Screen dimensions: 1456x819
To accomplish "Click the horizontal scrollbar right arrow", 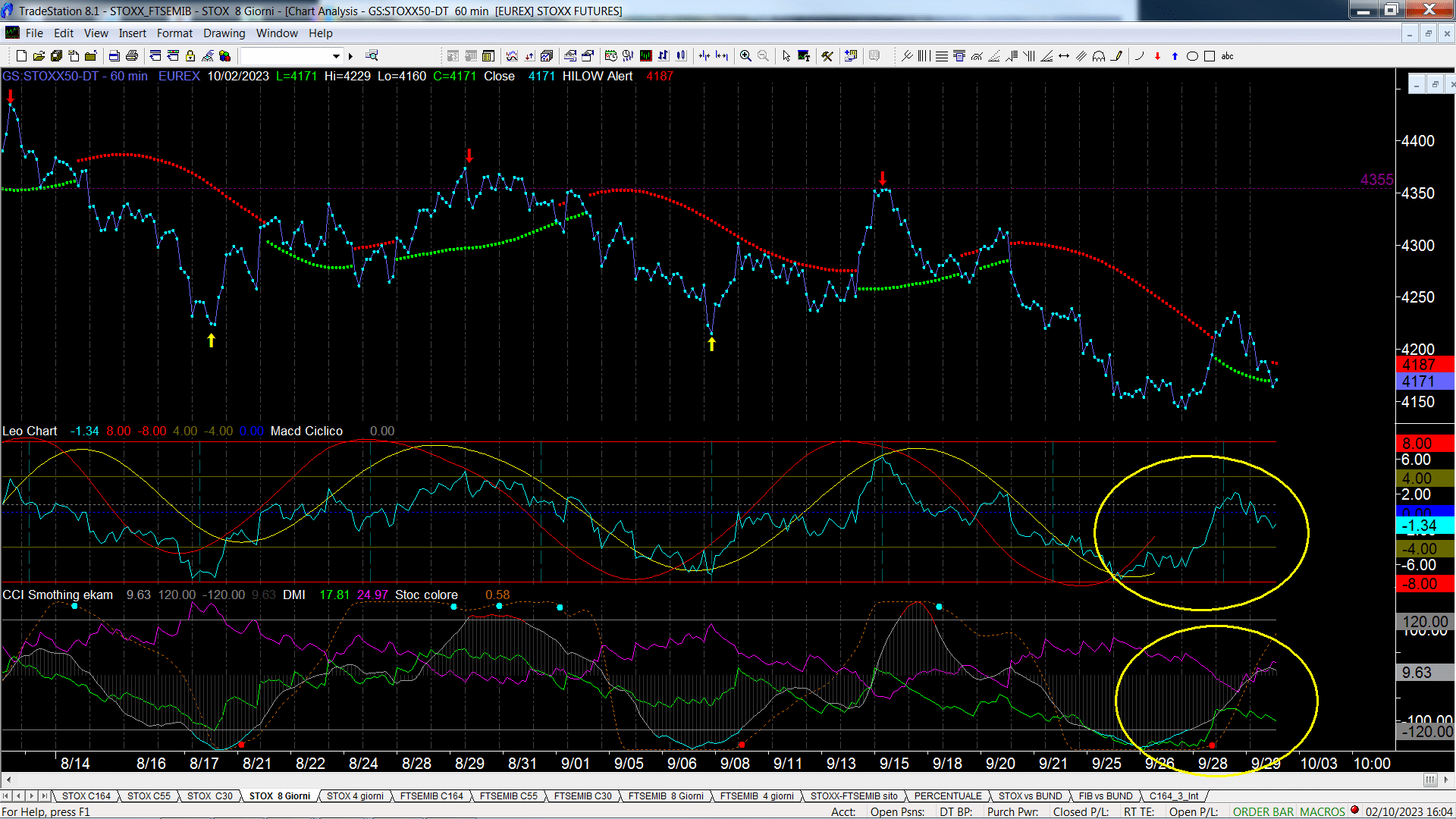I will (x=1447, y=780).
